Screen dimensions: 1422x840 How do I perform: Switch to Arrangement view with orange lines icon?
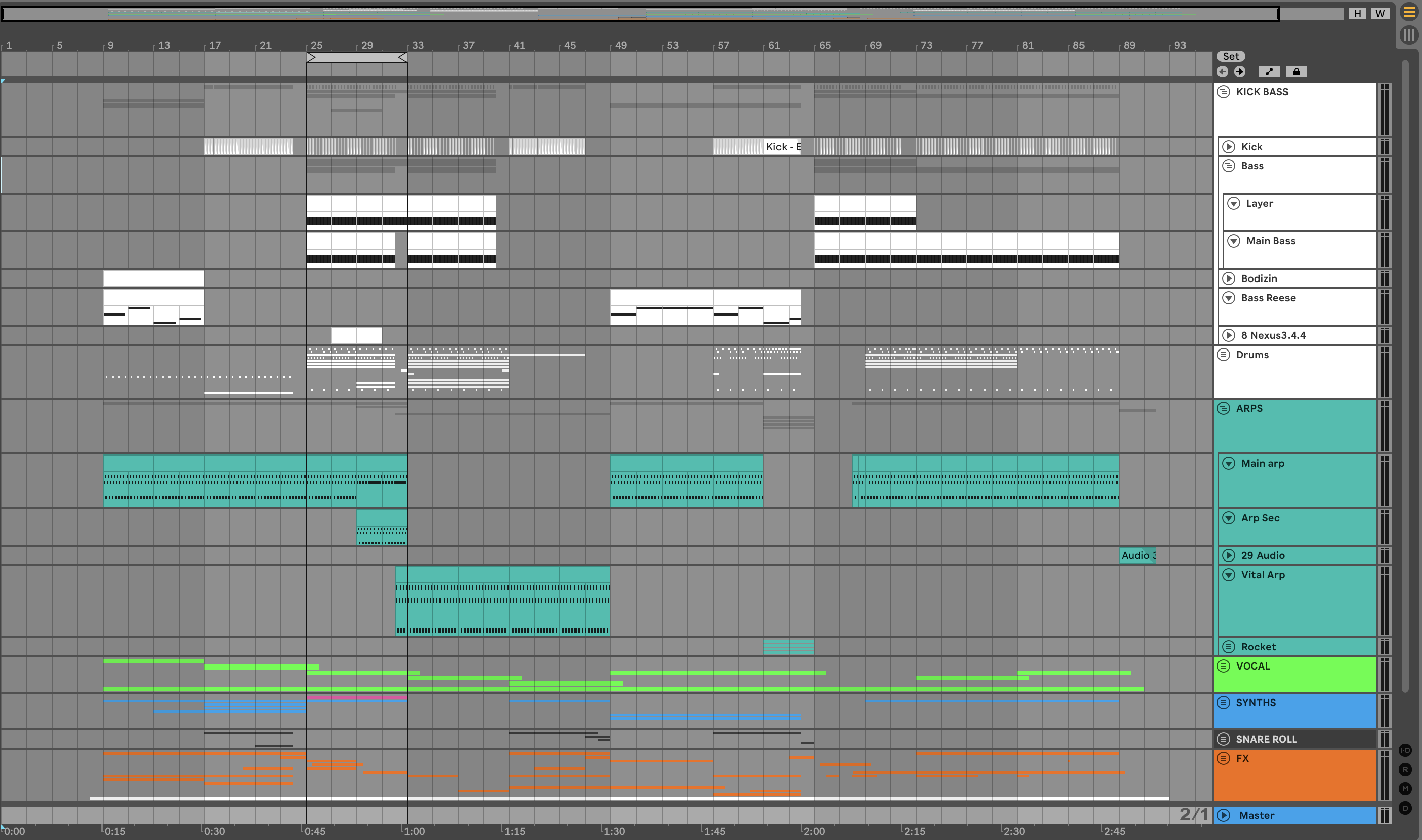point(1409,13)
